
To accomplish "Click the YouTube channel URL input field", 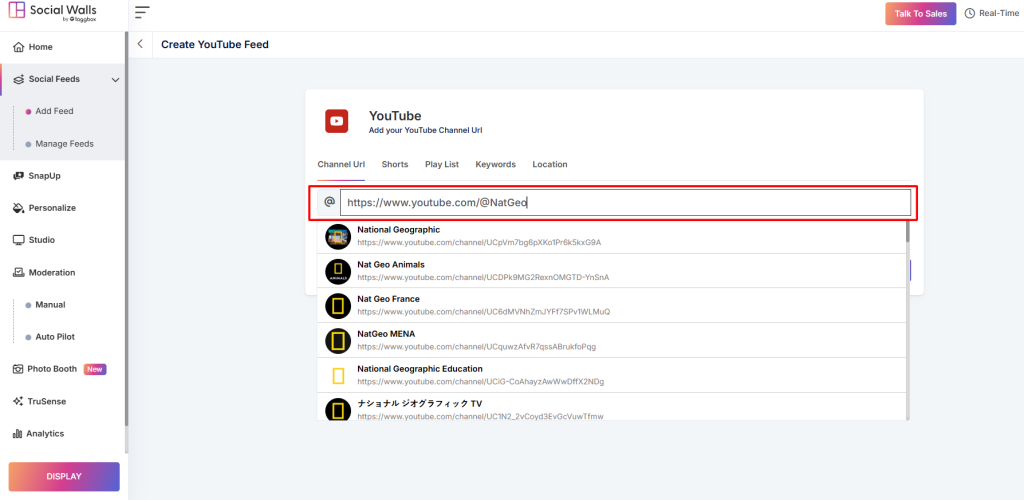I will [x=625, y=203].
